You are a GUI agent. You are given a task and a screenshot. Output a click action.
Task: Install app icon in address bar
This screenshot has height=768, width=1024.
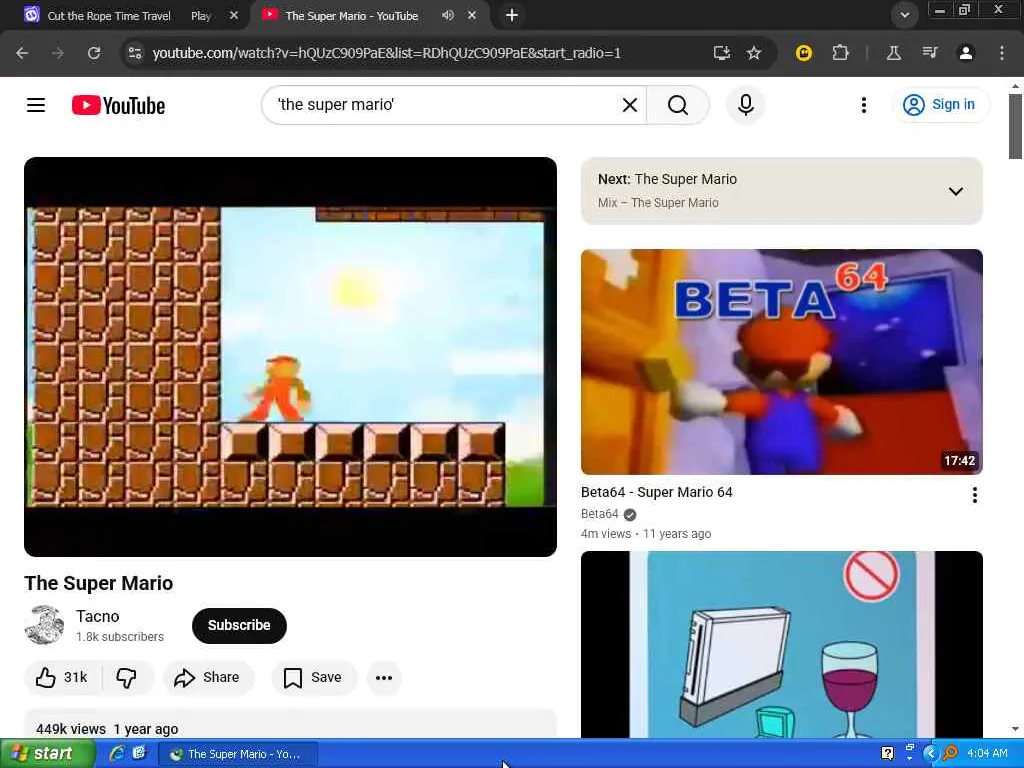721,53
